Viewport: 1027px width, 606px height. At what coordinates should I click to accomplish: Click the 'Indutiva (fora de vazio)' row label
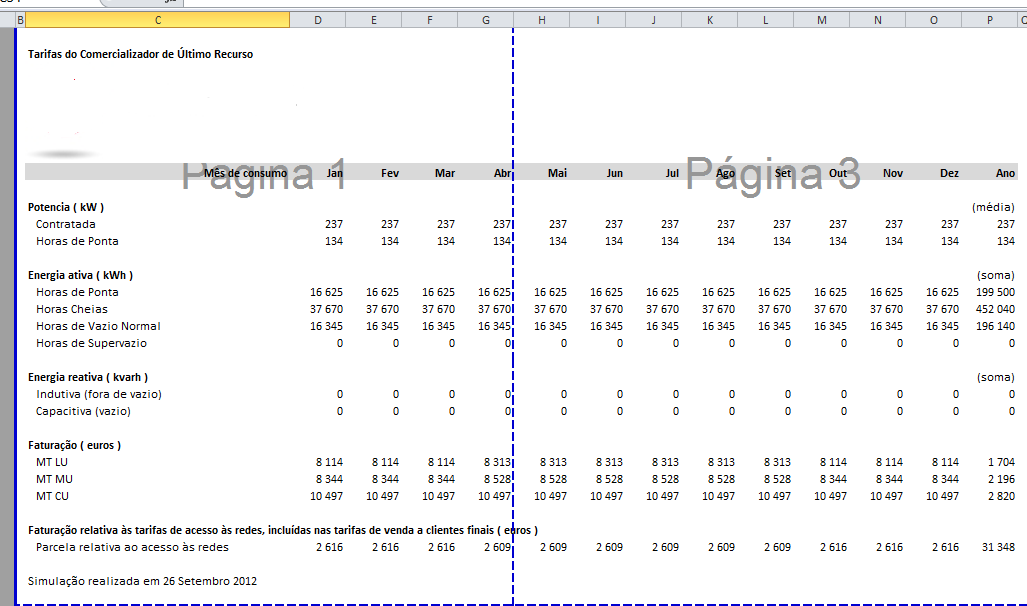[98, 394]
